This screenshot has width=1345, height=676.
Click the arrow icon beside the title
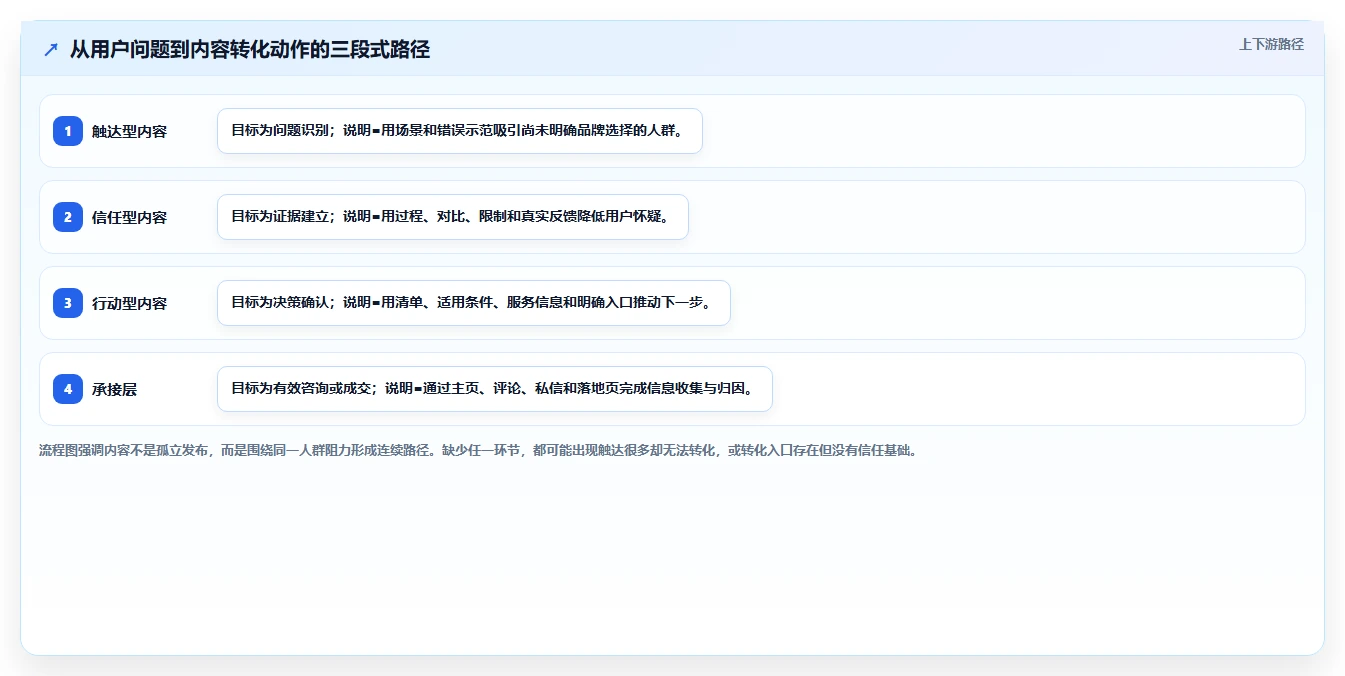[x=50, y=50]
